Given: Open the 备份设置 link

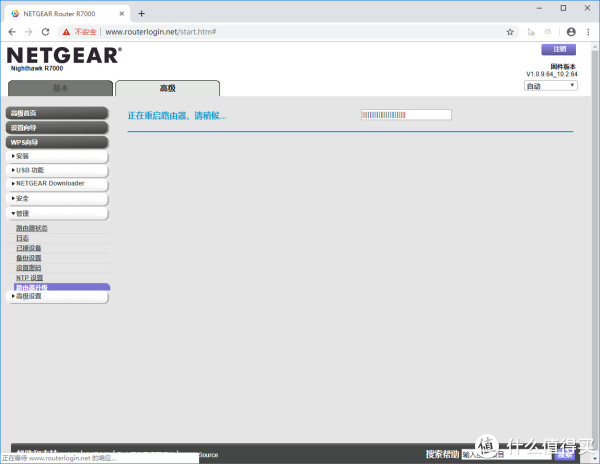Looking at the screenshot, I should 29,258.
